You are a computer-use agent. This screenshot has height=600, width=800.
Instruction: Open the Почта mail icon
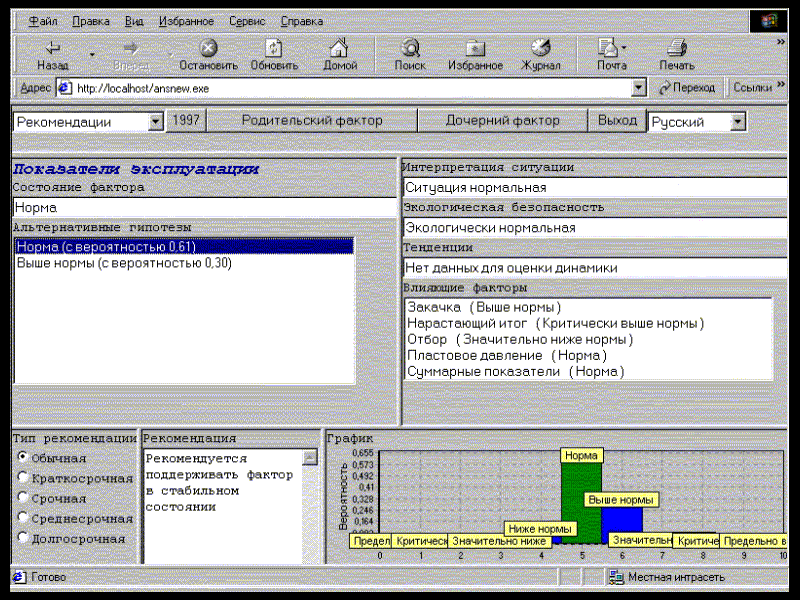point(608,47)
